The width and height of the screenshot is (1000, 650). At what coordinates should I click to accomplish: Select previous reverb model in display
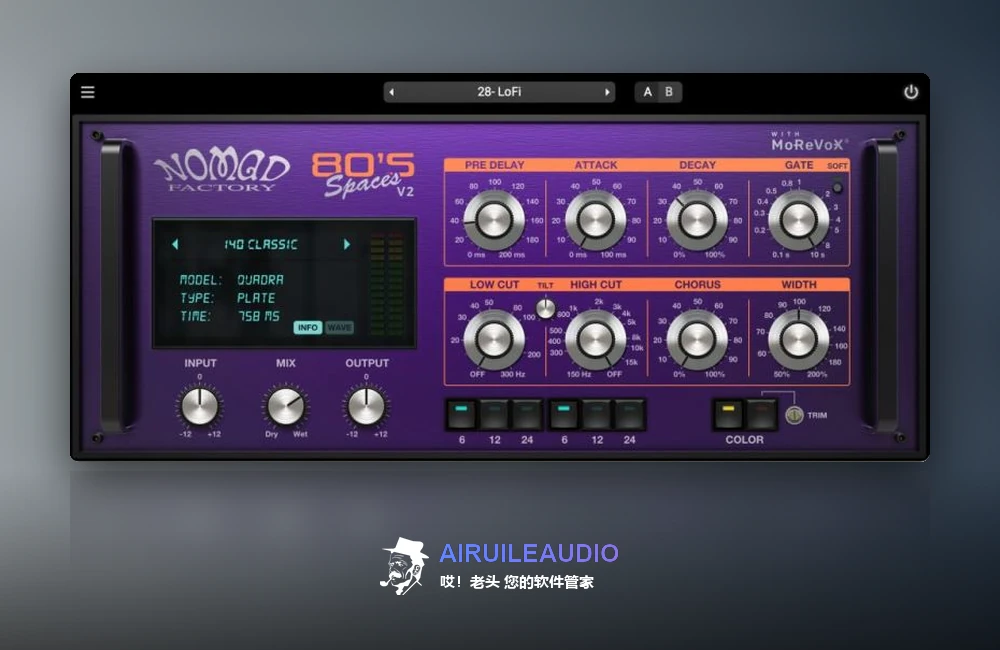coord(175,244)
